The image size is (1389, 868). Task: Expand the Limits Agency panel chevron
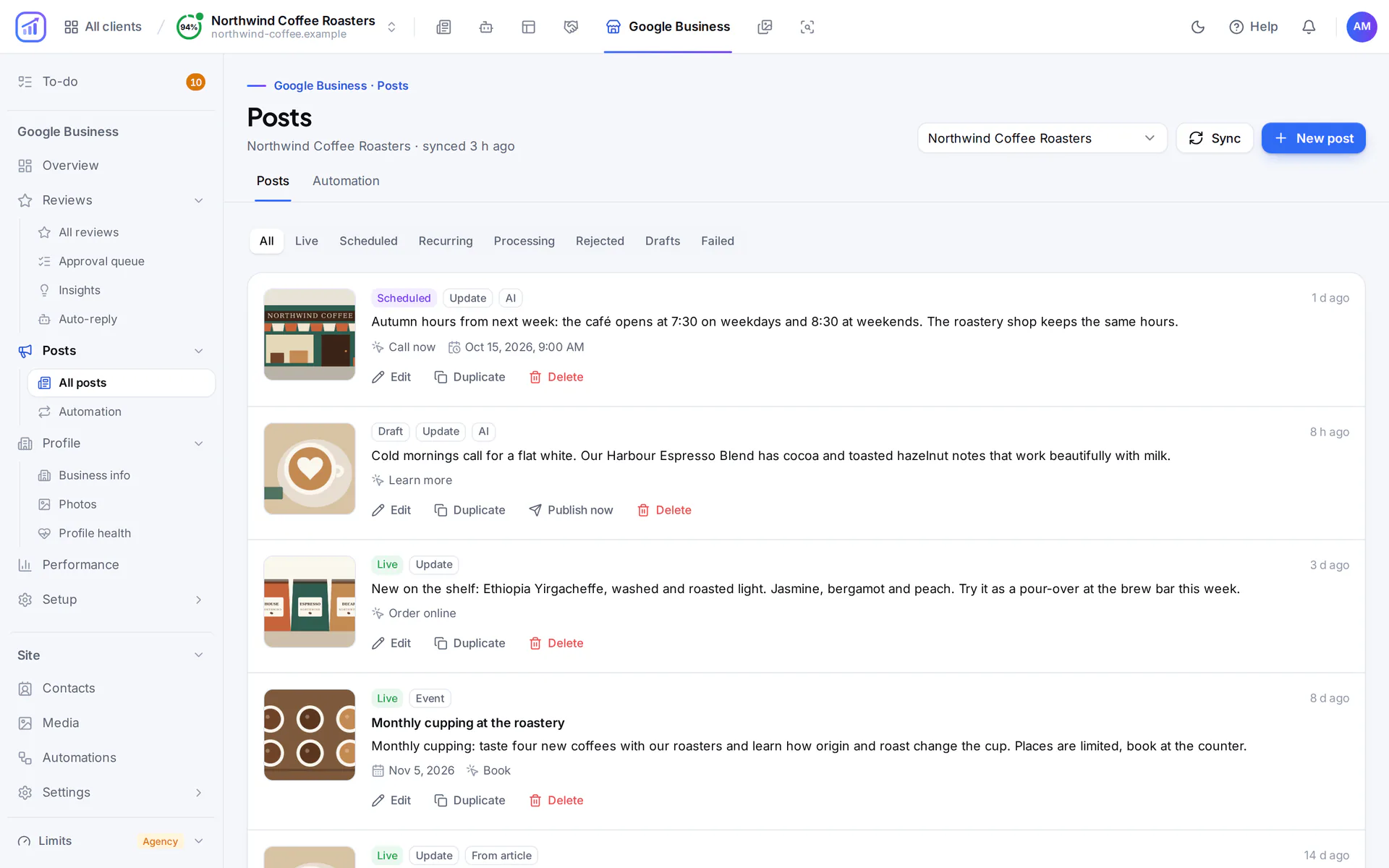(x=198, y=841)
